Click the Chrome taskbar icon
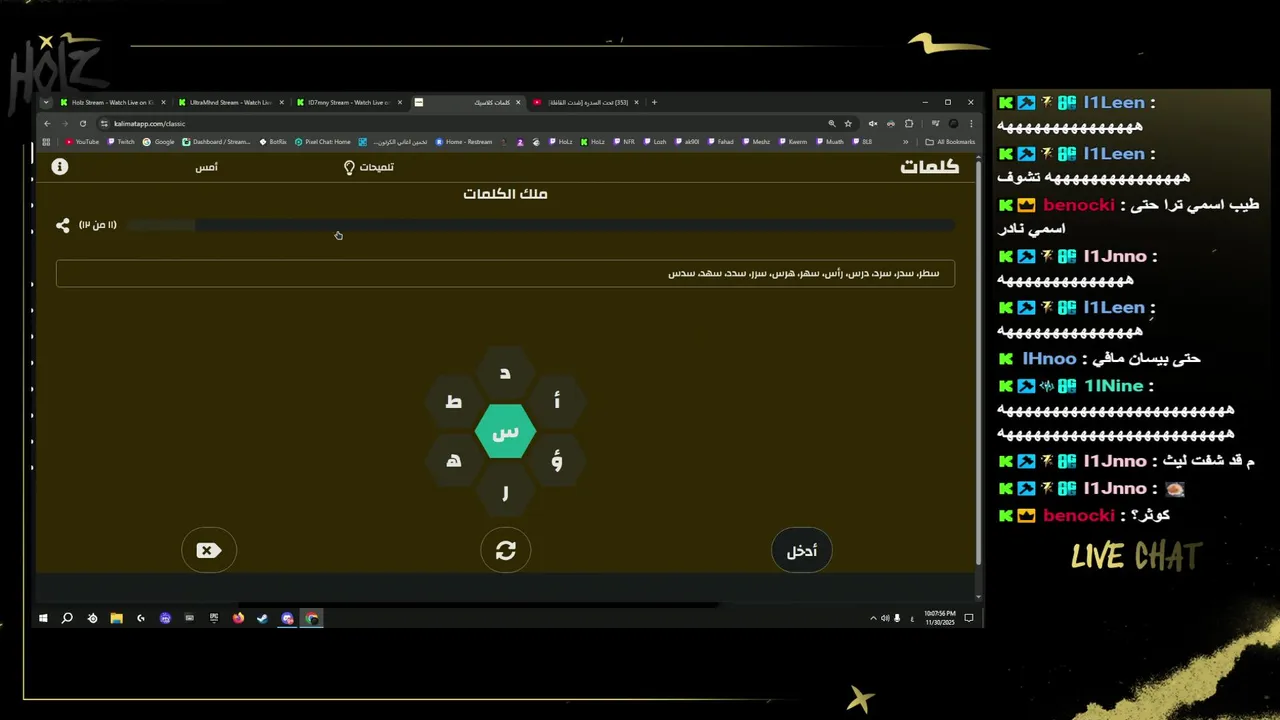 click(312, 618)
